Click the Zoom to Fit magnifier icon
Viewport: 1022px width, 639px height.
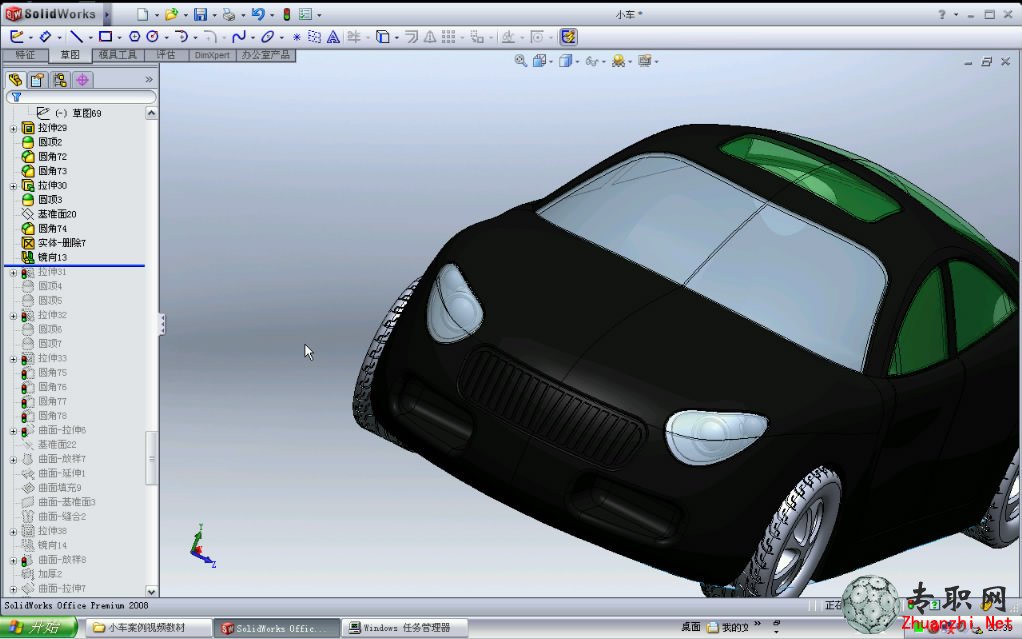click(520, 61)
